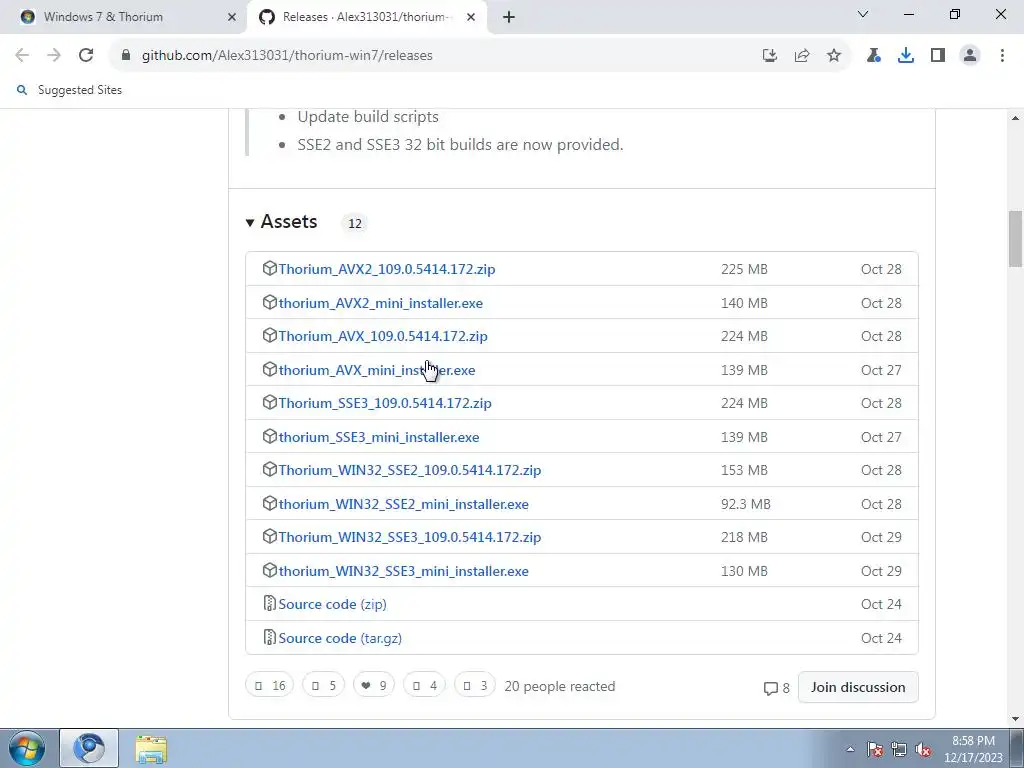Download Thorium_AVX_109.0.5414.172.zip
This screenshot has height=768, width=1024.
click(383, 336)
